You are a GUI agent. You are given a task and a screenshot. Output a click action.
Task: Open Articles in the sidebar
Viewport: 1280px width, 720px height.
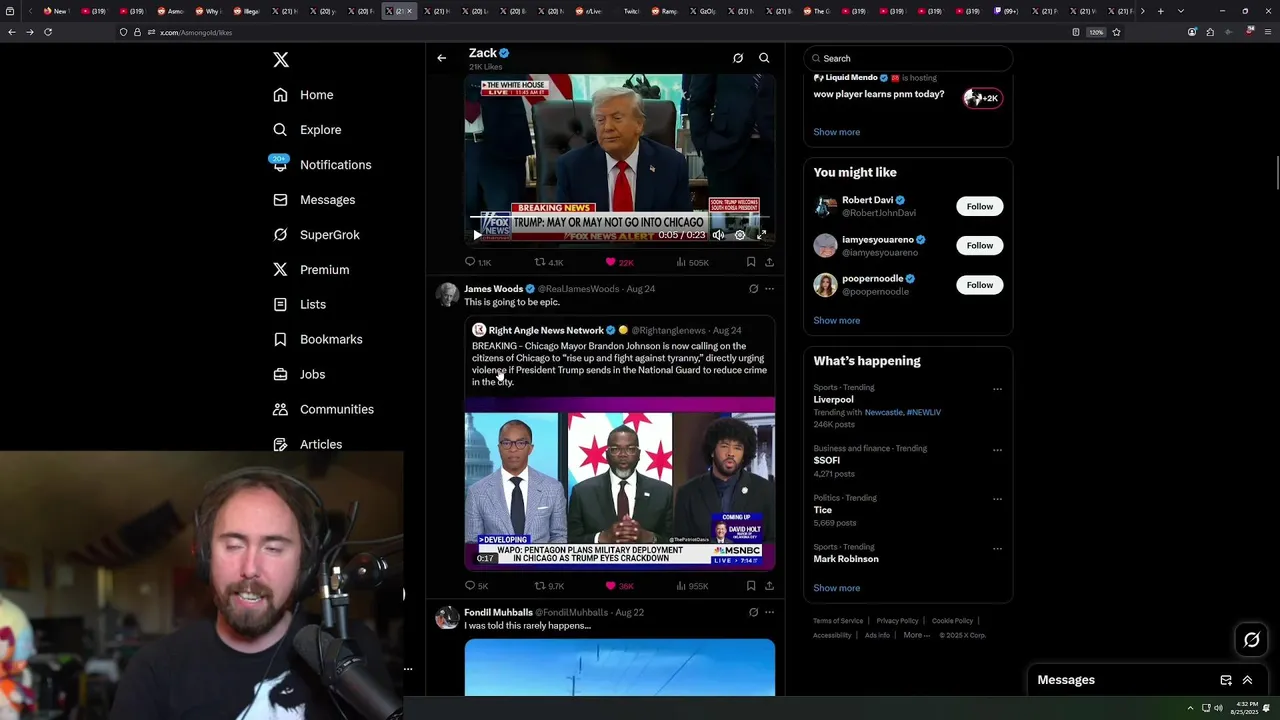307,444
